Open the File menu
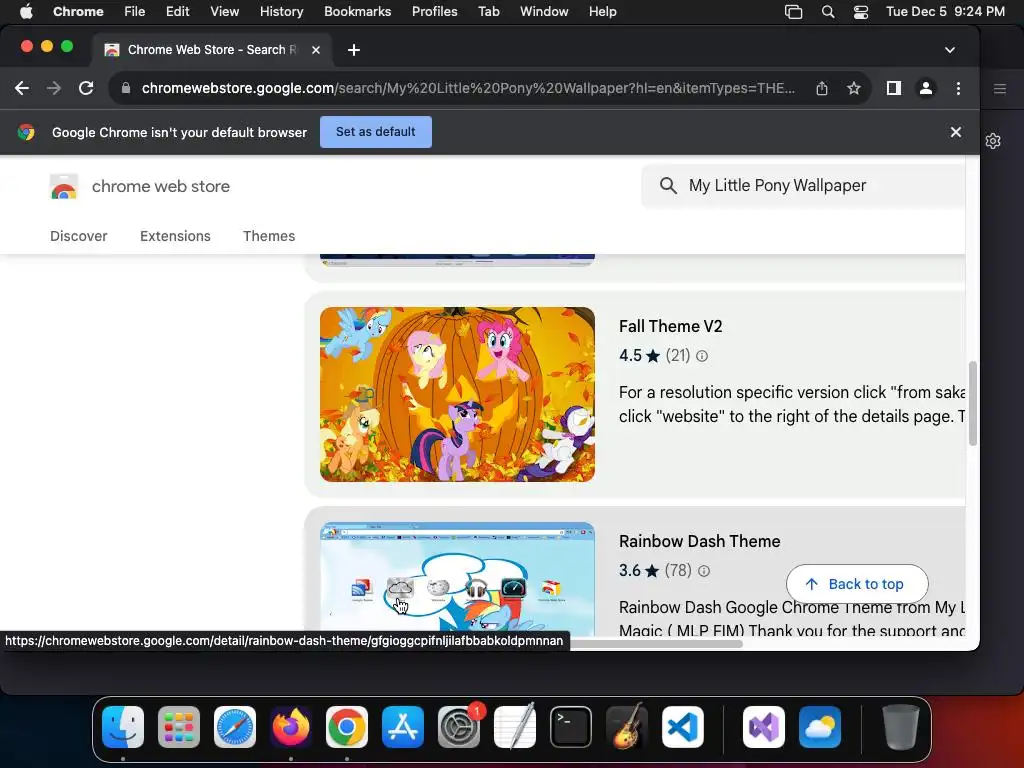 [x=135, y=12]
